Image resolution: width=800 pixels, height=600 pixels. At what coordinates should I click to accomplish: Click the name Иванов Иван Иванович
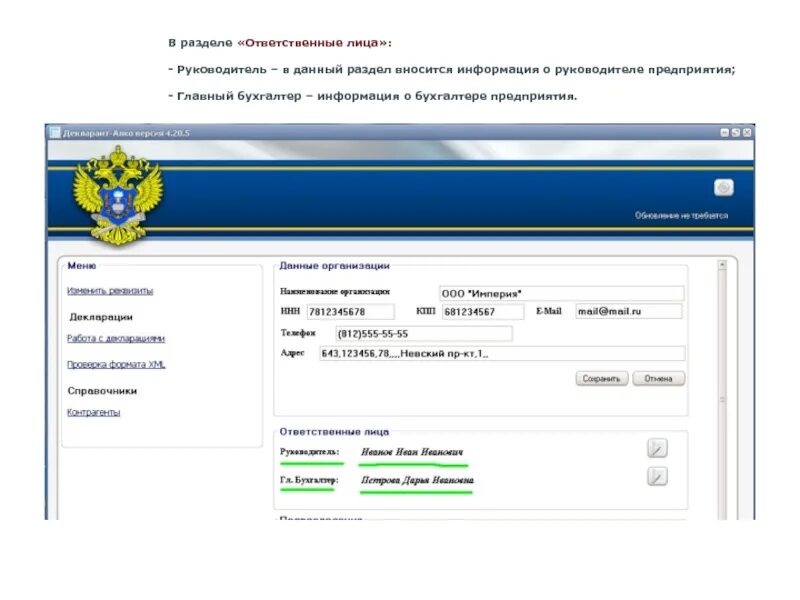click(412, 452)
